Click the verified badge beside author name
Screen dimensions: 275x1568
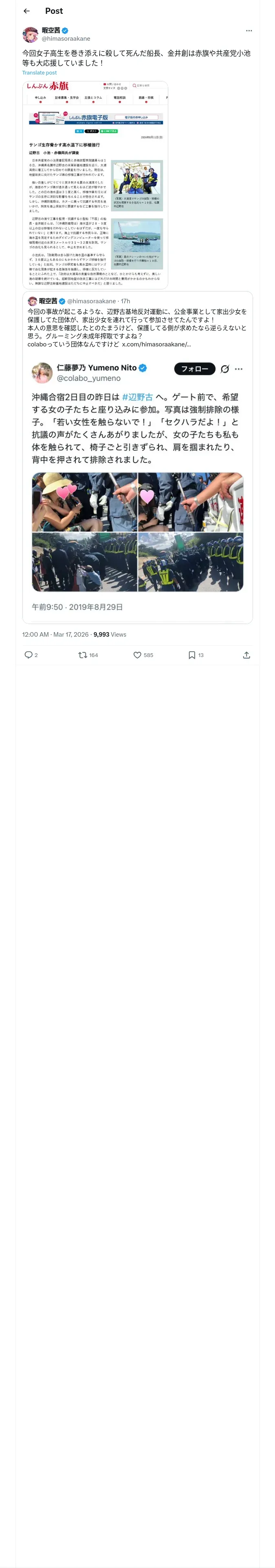click(65, 31)
